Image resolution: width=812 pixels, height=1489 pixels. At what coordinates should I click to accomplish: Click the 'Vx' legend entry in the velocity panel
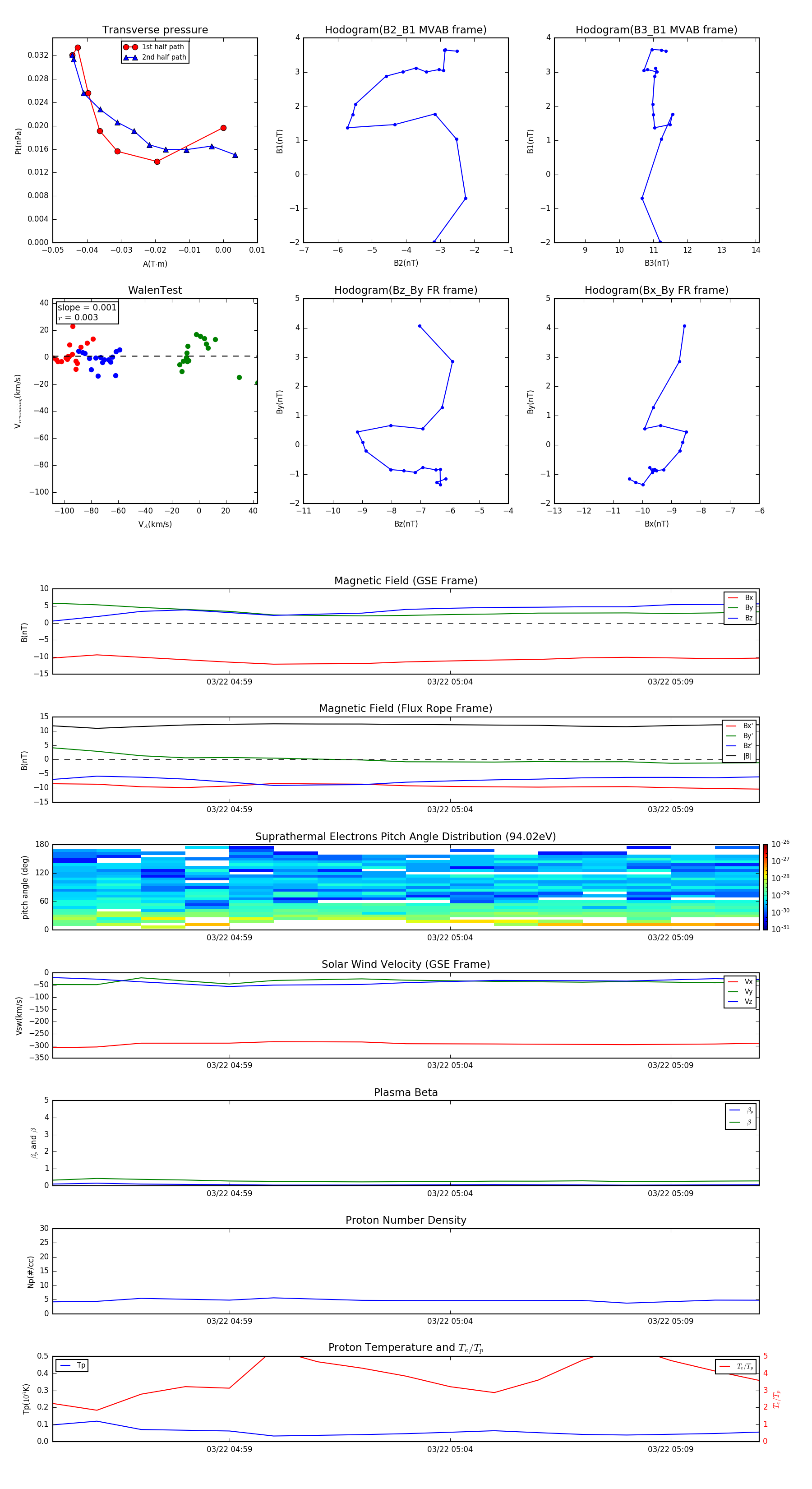pyautogui.click(x=740, y=981)
